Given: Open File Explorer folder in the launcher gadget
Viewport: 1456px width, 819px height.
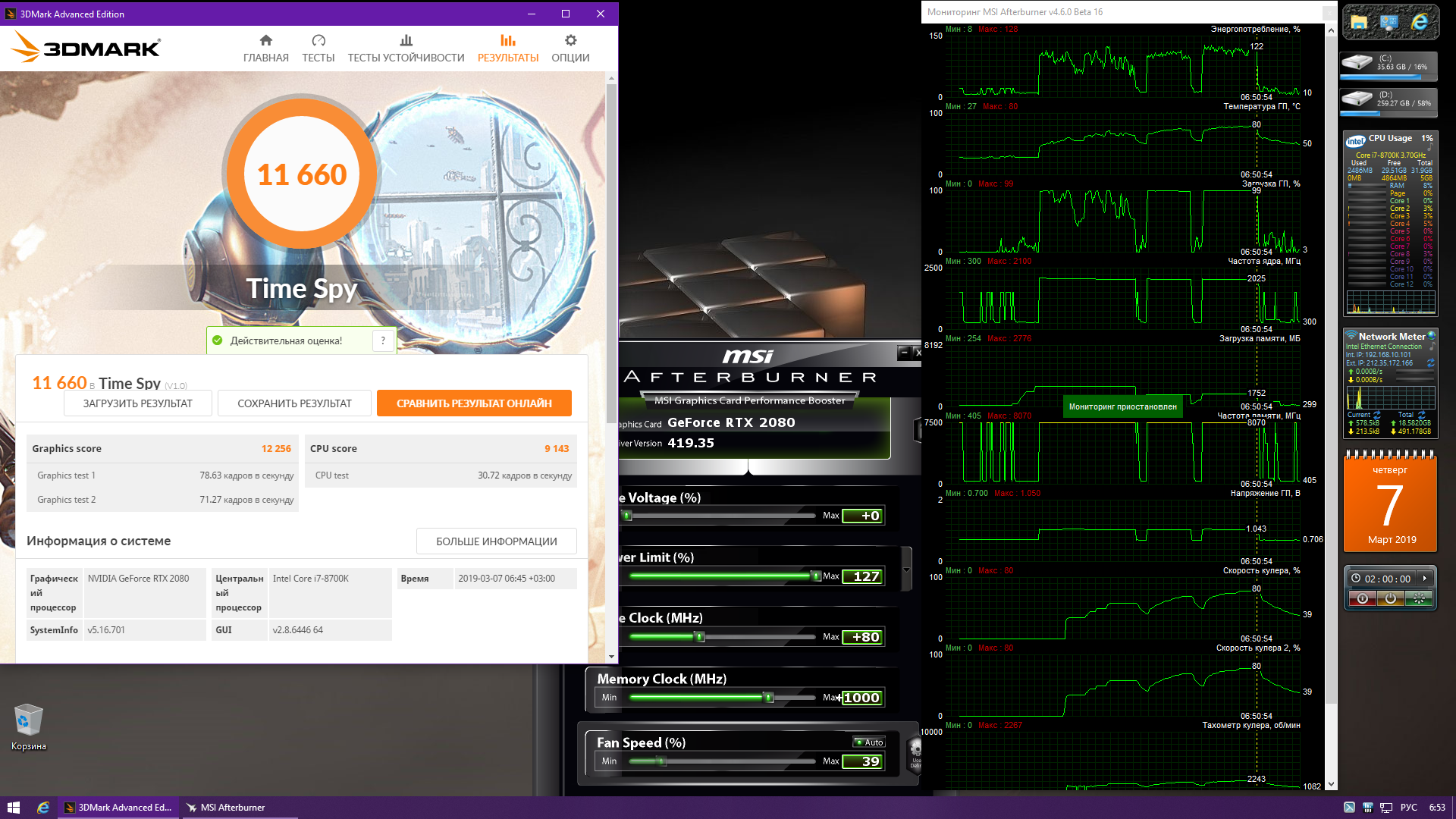Looking at the screenshot, I should pos(1359,23).
